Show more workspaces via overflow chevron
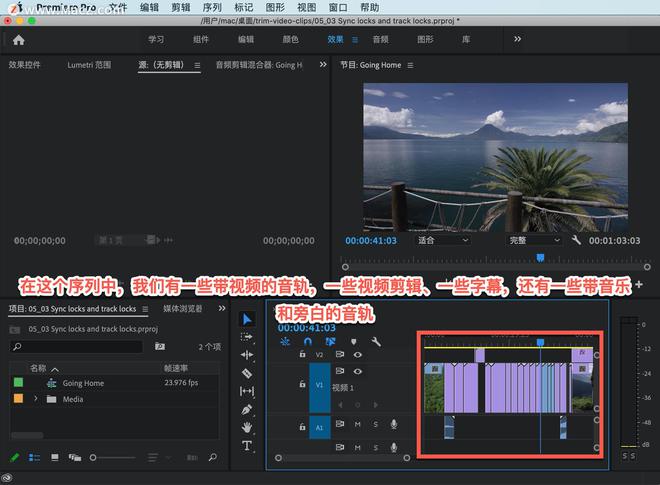This screenshot has height=485, width=660. tap(517, 40)
